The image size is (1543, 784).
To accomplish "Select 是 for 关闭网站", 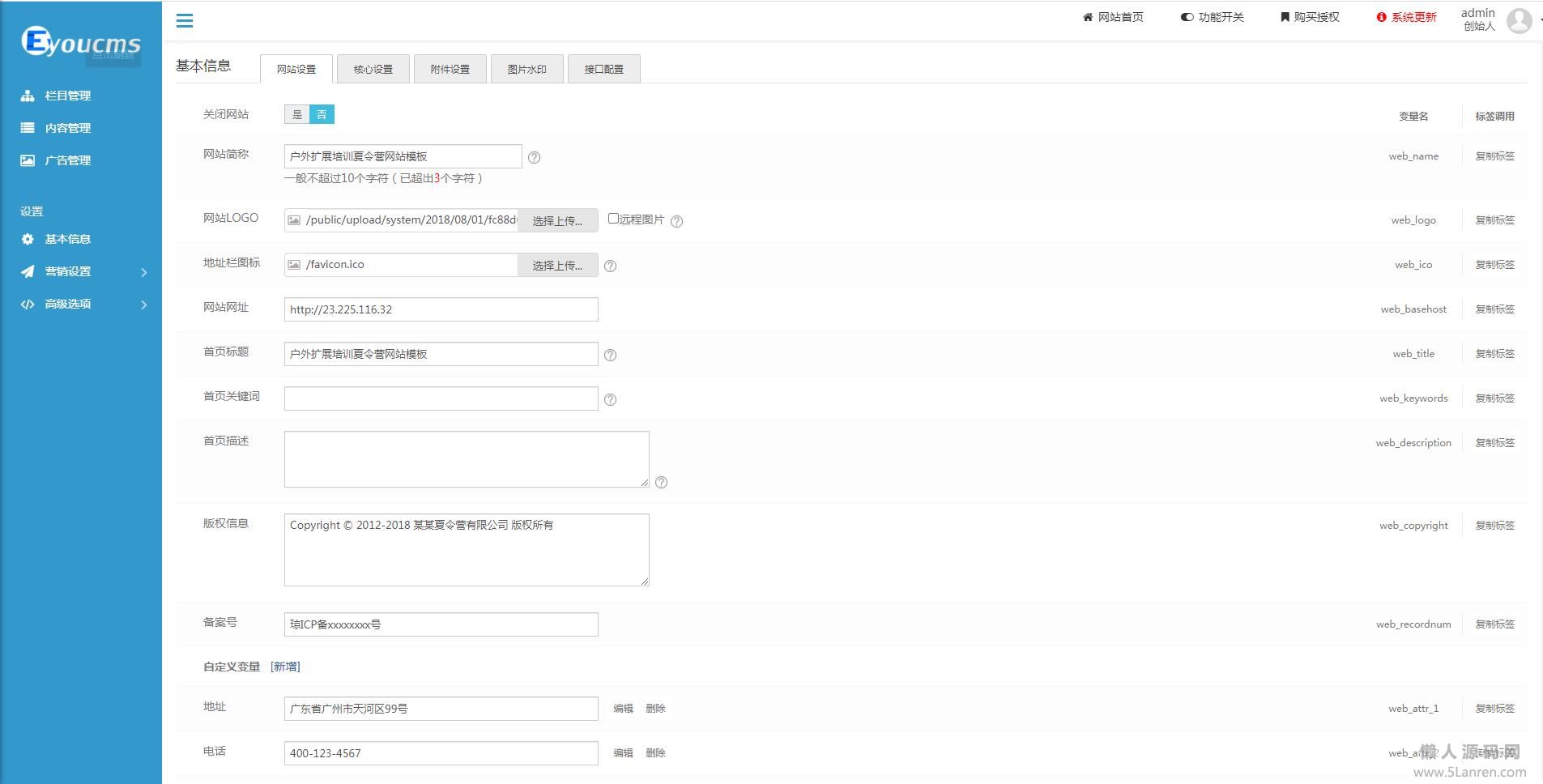I will 297,114.
